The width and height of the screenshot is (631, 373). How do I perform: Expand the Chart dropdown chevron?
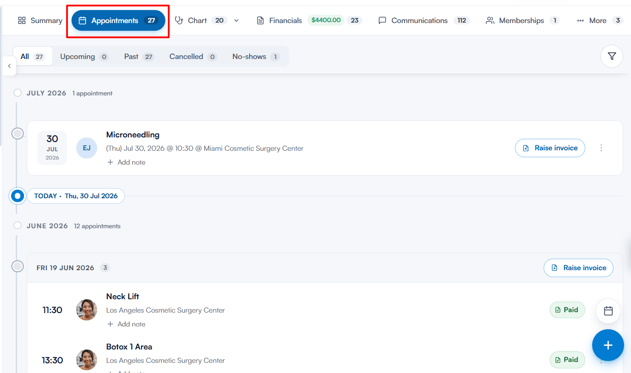(236, 21)
